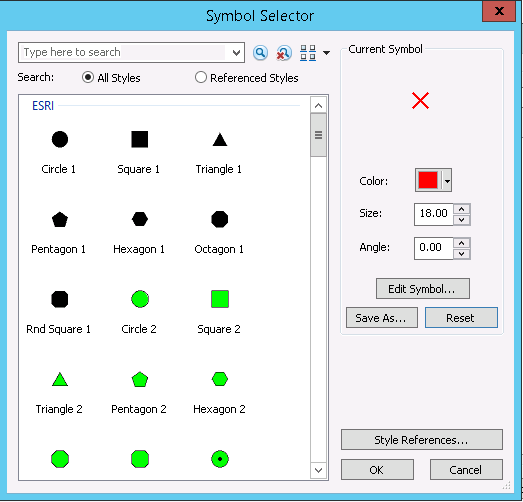Confirm with the OK button

pos(377,470)
